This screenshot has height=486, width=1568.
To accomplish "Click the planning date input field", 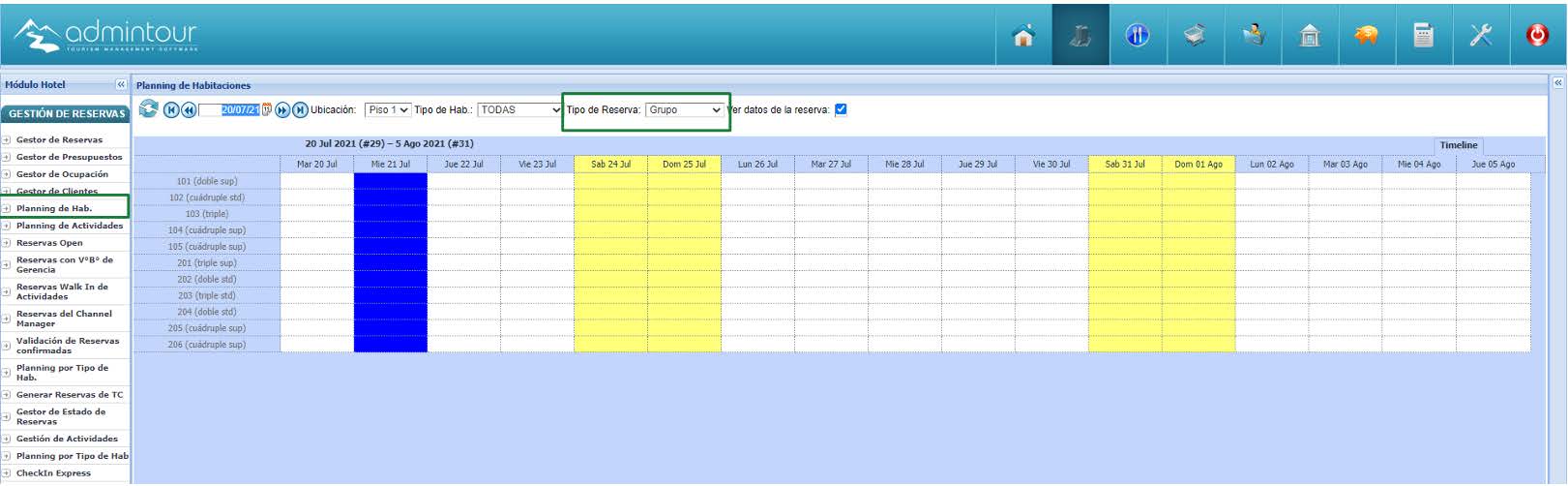I will 230,110.
